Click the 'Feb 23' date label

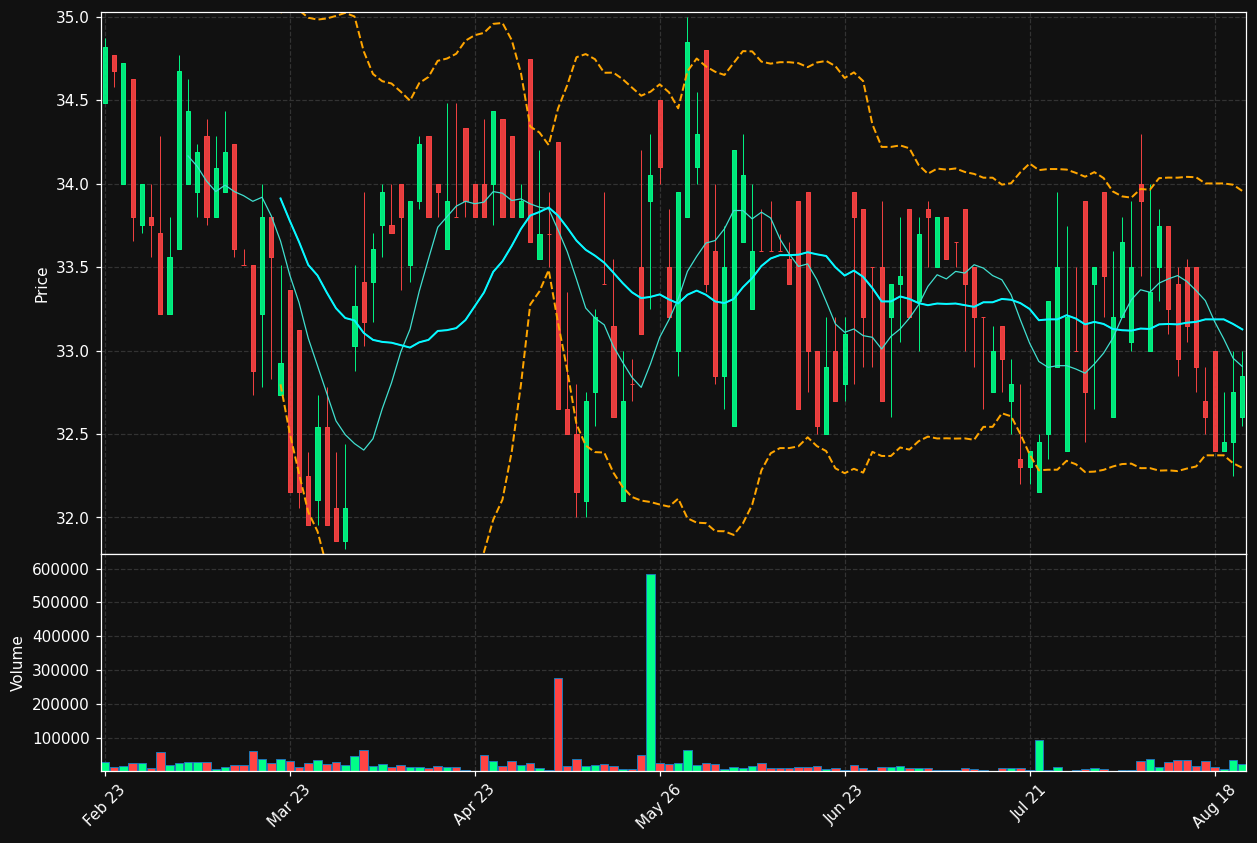pyautogui.click(x=104, y=805)
